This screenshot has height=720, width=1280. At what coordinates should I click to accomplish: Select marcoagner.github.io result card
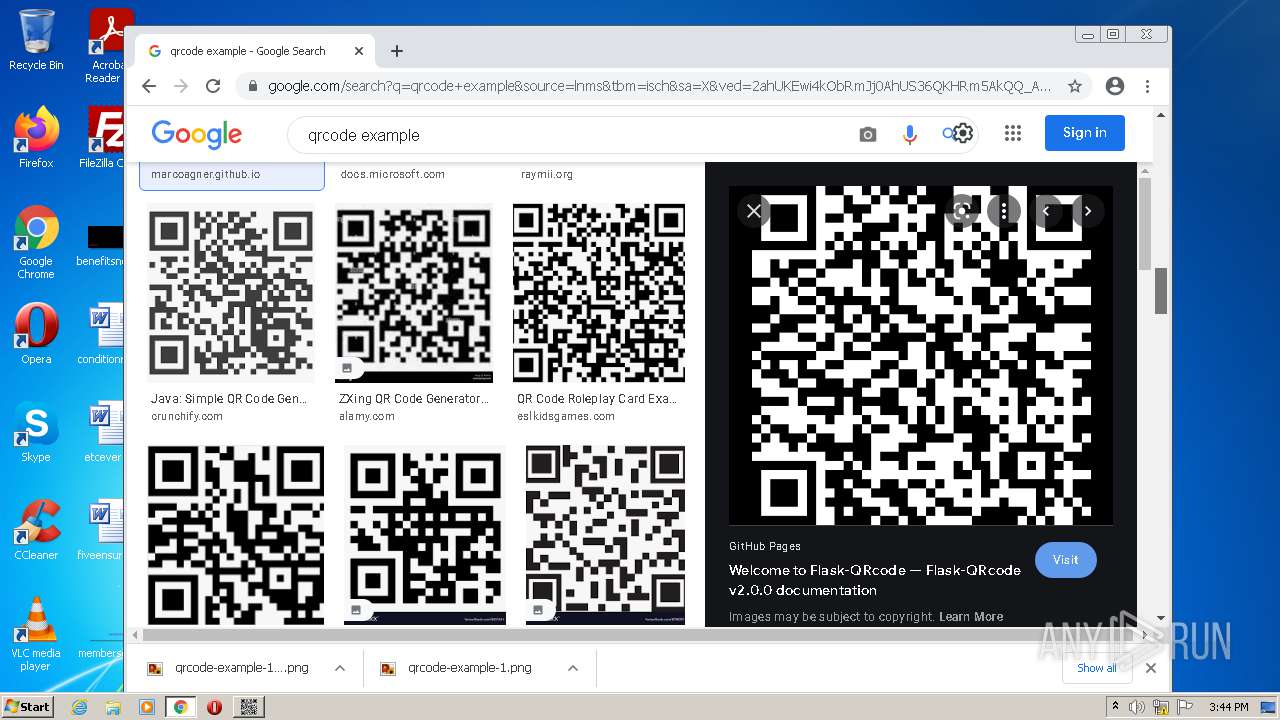pos(232,175)
